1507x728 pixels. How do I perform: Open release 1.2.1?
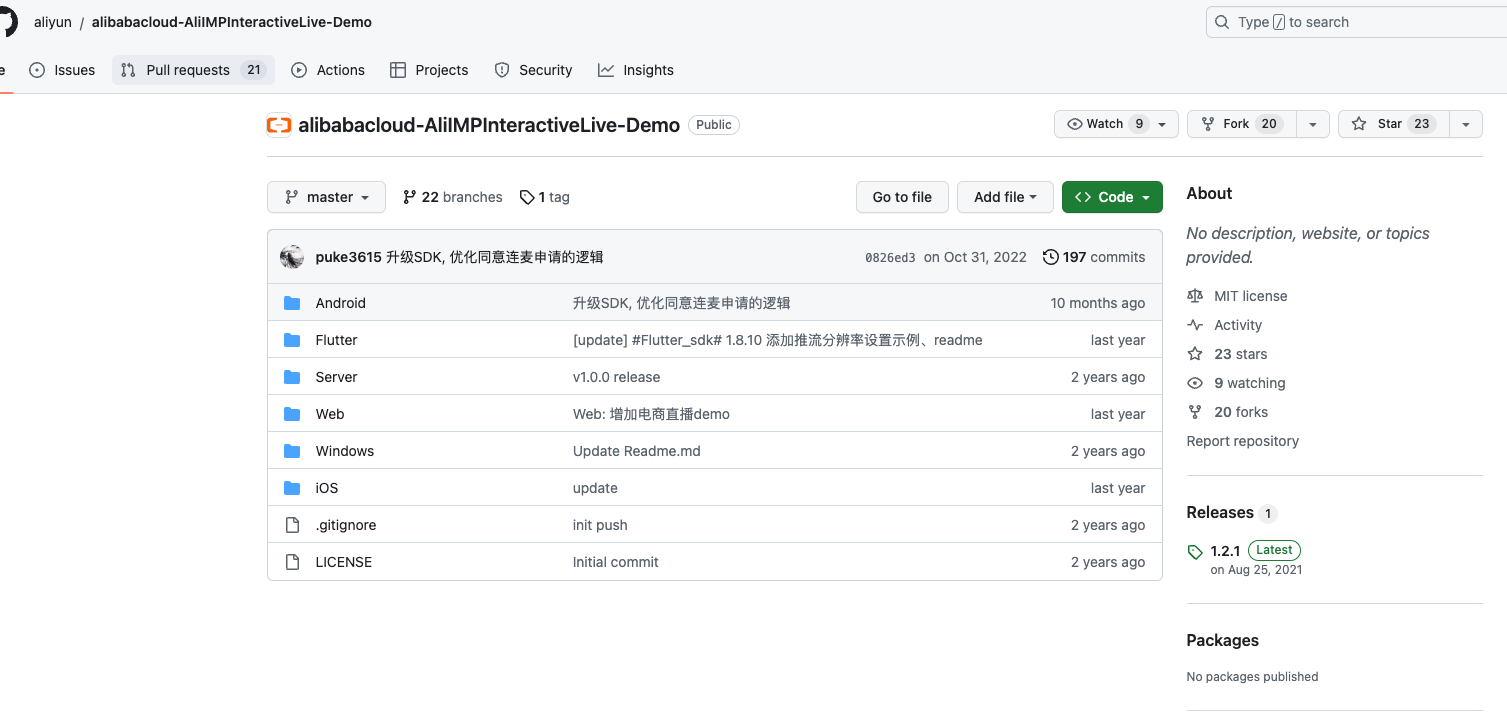[1225, 551]
